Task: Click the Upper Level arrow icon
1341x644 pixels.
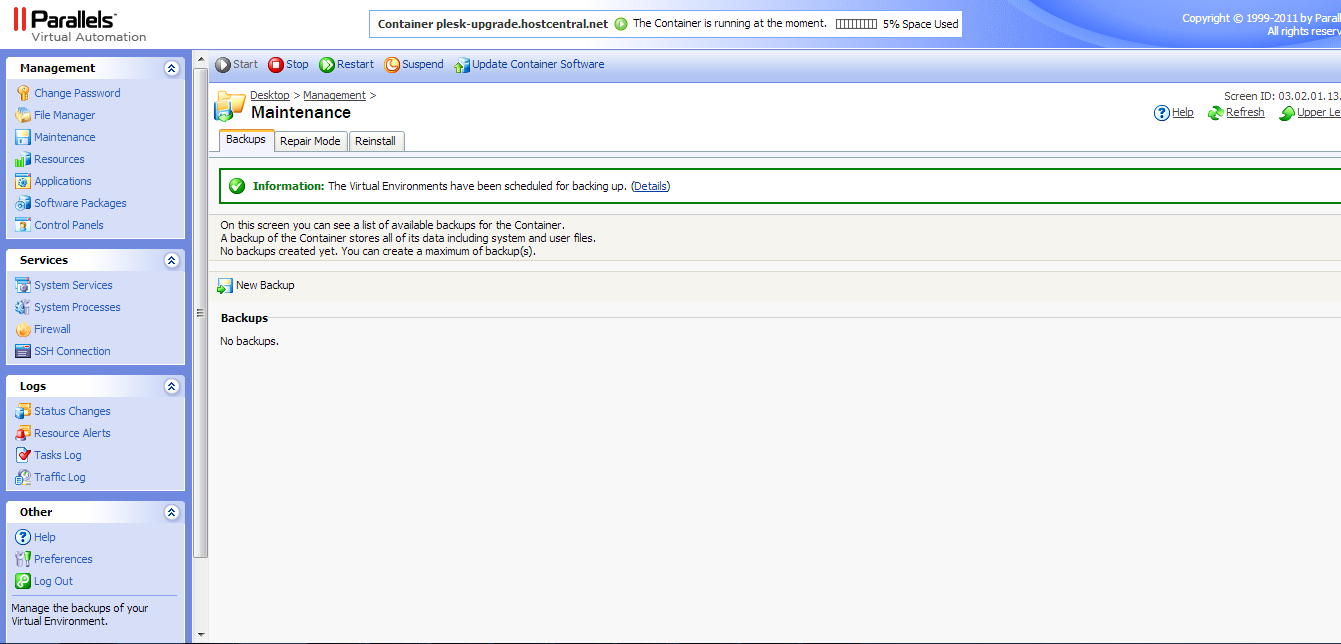Action: click(1287, 113)
